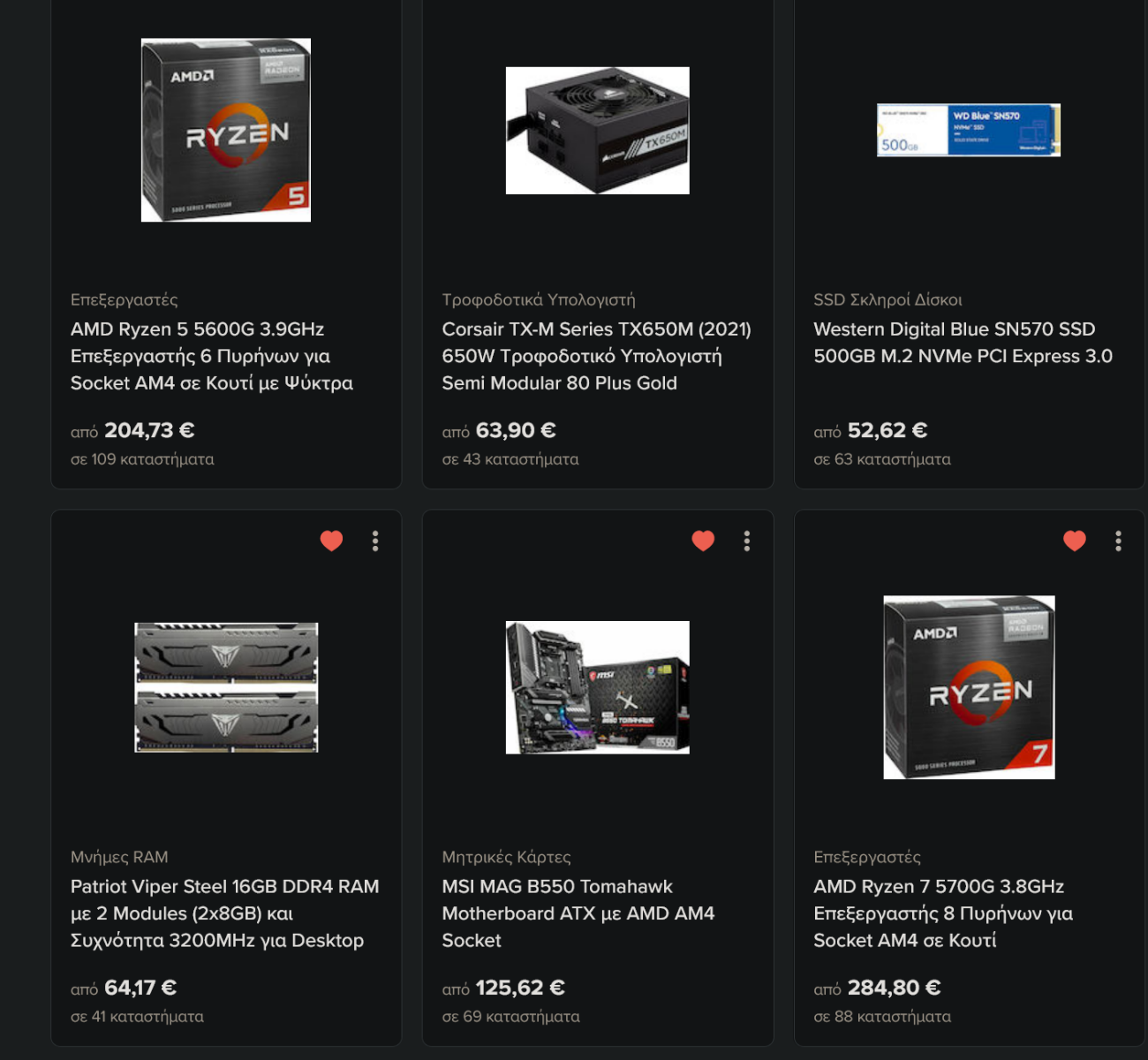Open the WD Blue SN570 SSD image

[969, 130]
